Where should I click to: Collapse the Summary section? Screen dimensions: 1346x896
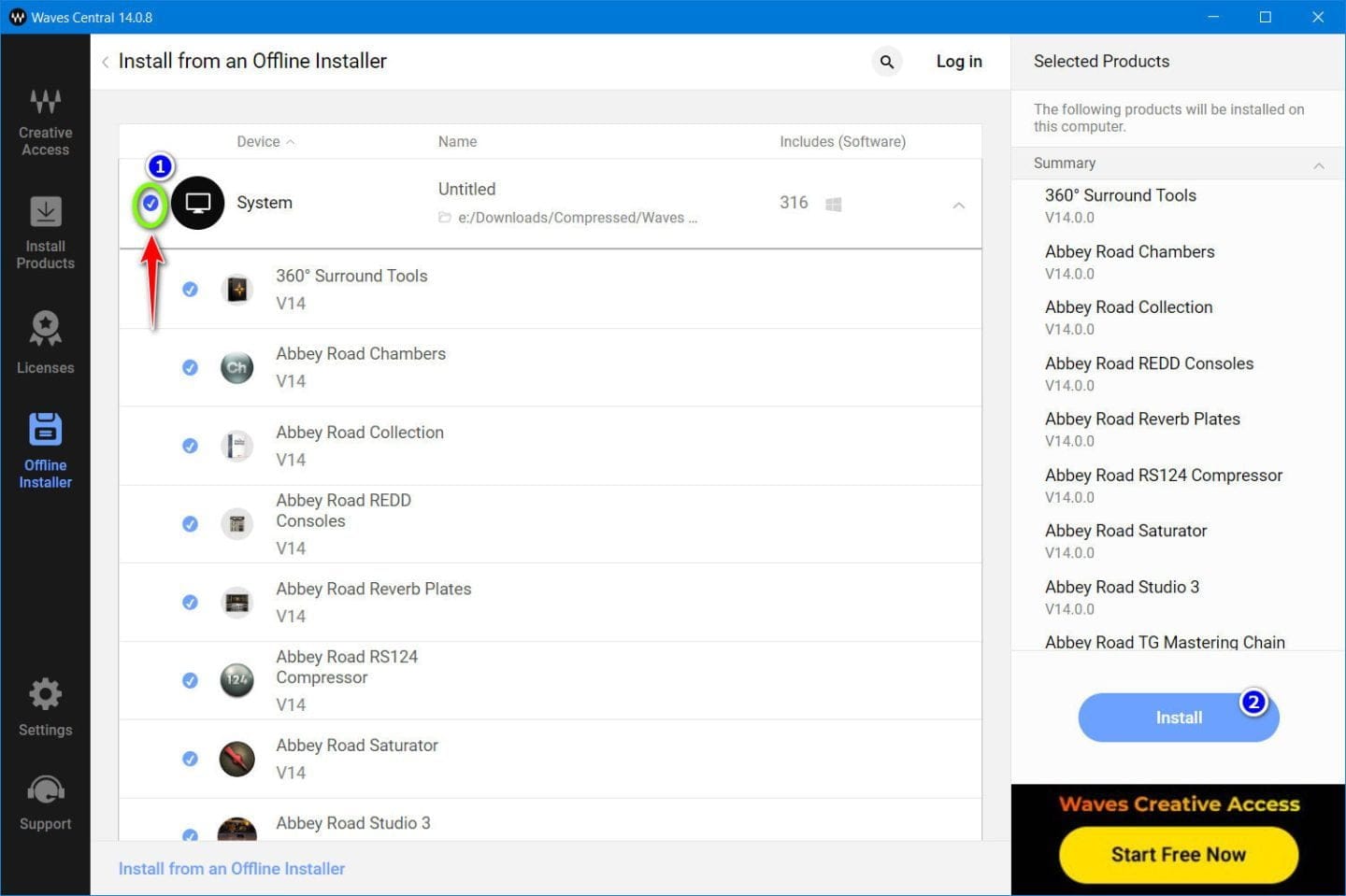1319,165
